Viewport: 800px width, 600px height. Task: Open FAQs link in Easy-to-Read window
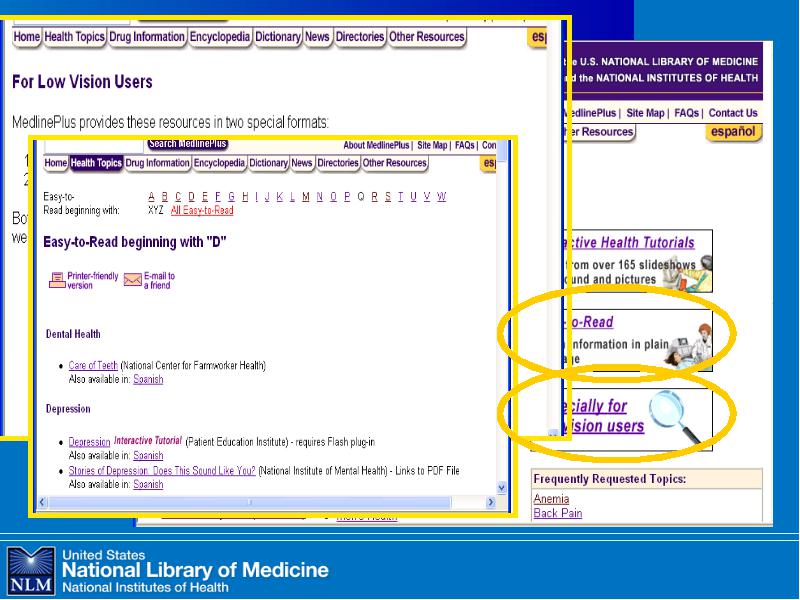(464, 145)
